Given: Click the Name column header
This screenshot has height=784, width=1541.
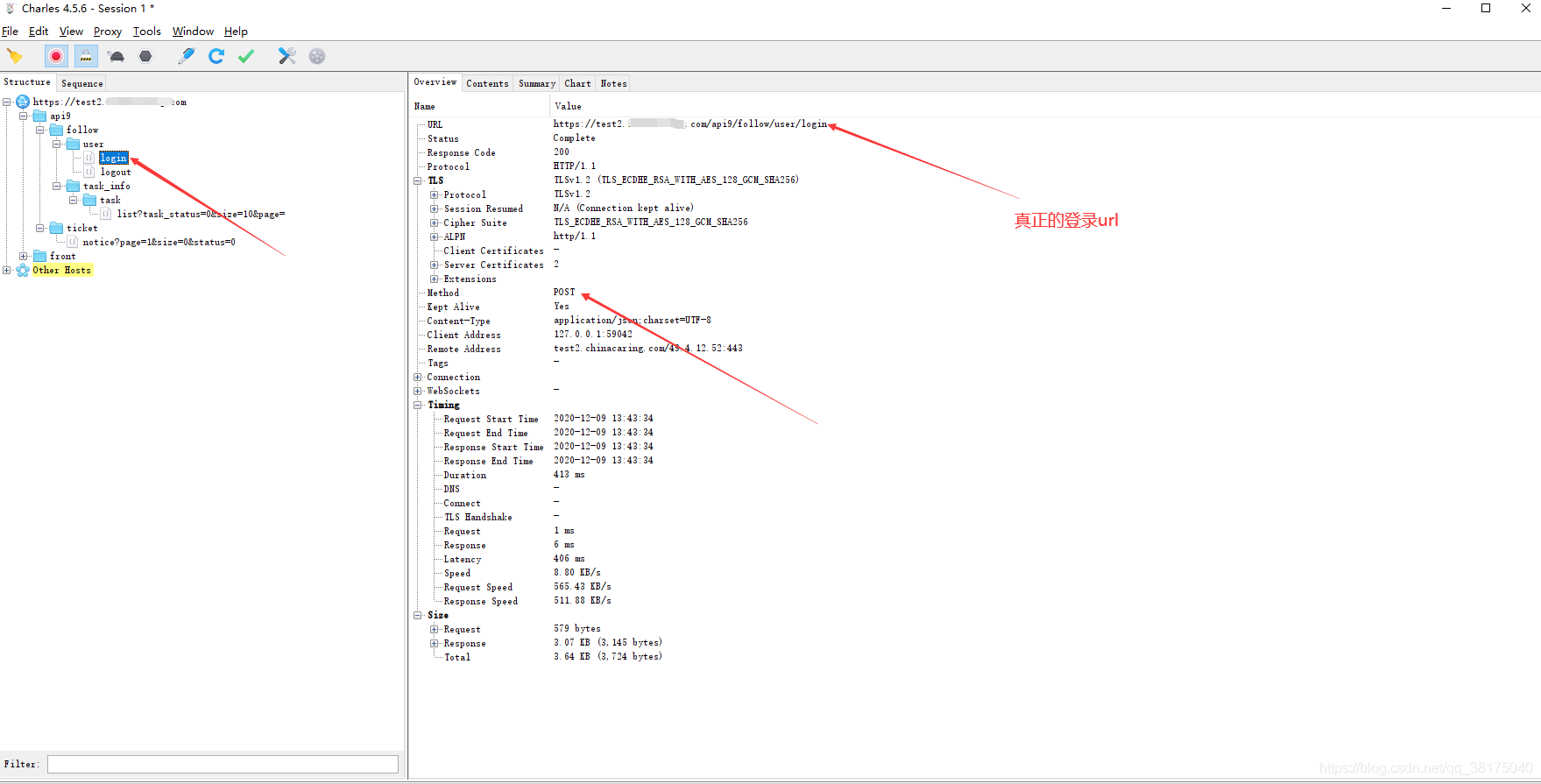Looking at the screenshot, I should click(479, 107).
